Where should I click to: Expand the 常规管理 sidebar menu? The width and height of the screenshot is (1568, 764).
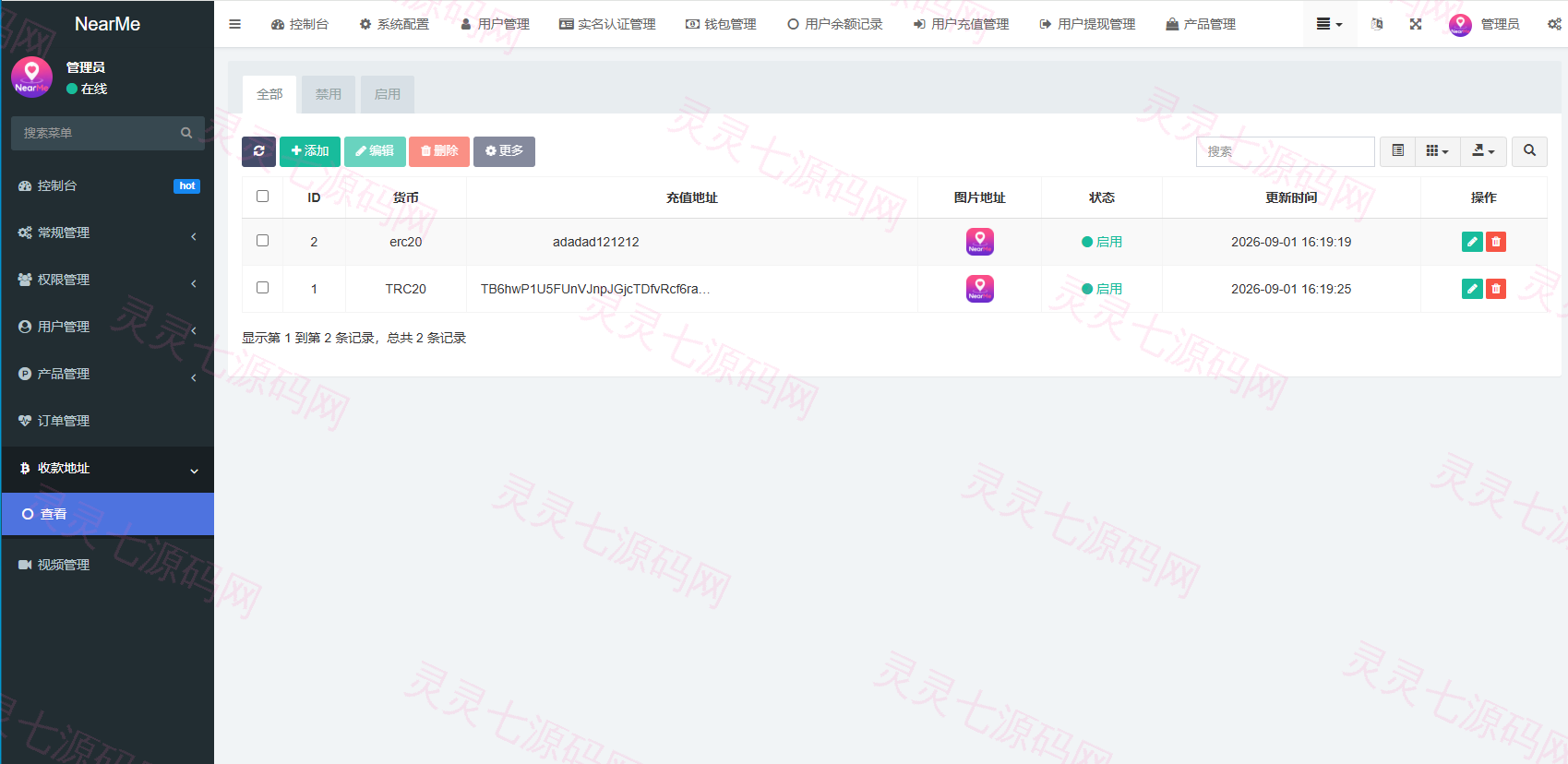coord(107,233)
